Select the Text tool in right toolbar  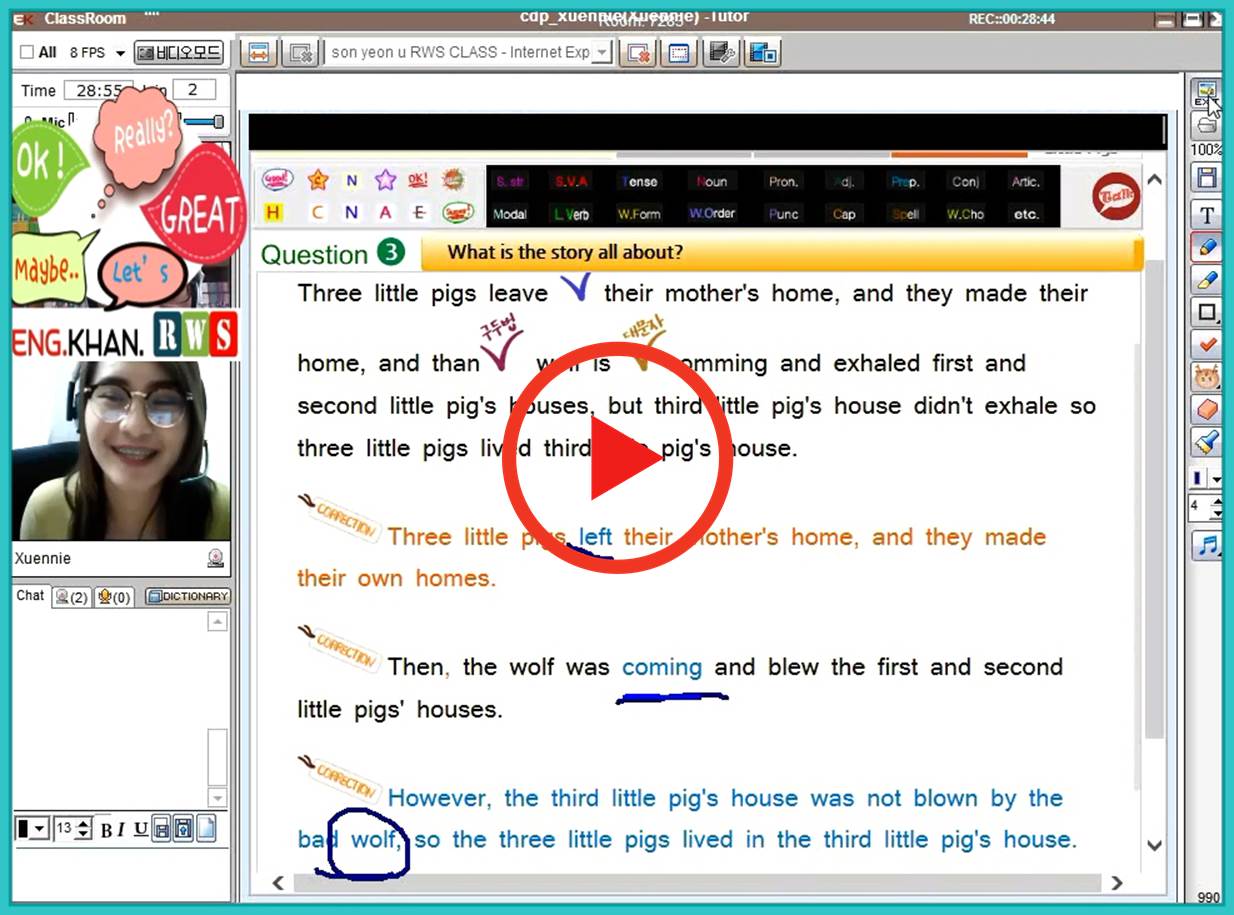(1207, 214)
